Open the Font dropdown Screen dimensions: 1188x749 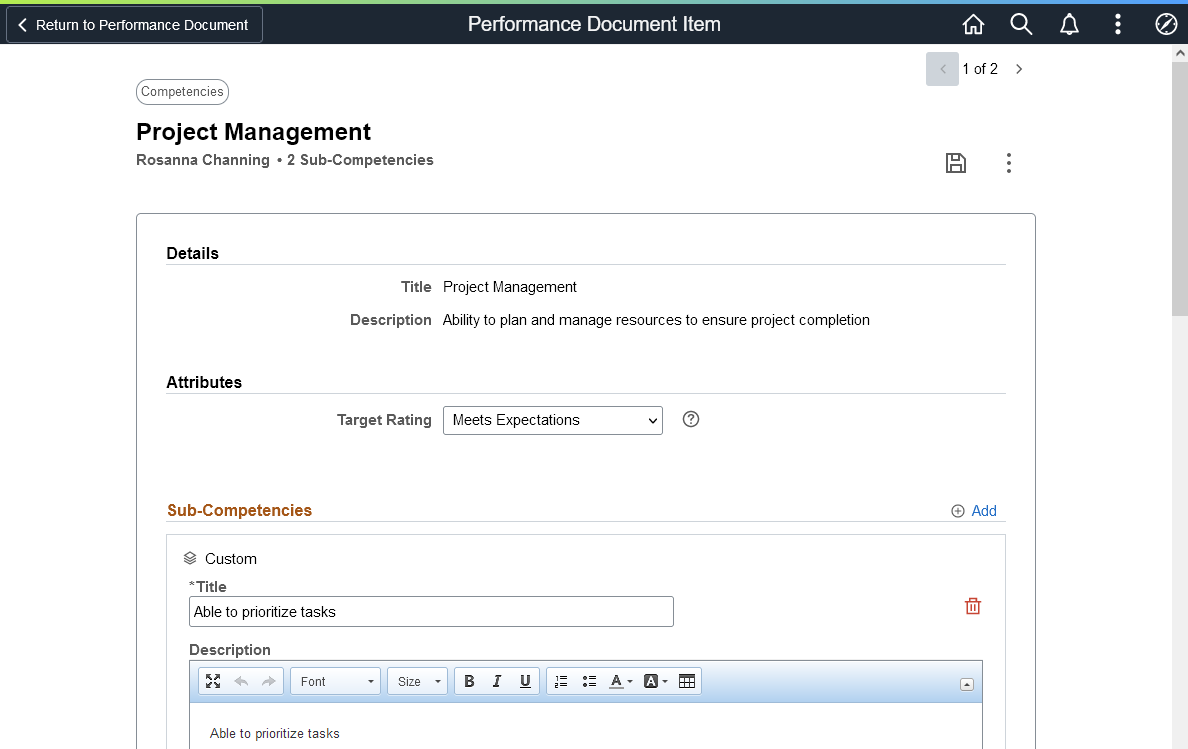pyautogui.click(x=336, y=681)
